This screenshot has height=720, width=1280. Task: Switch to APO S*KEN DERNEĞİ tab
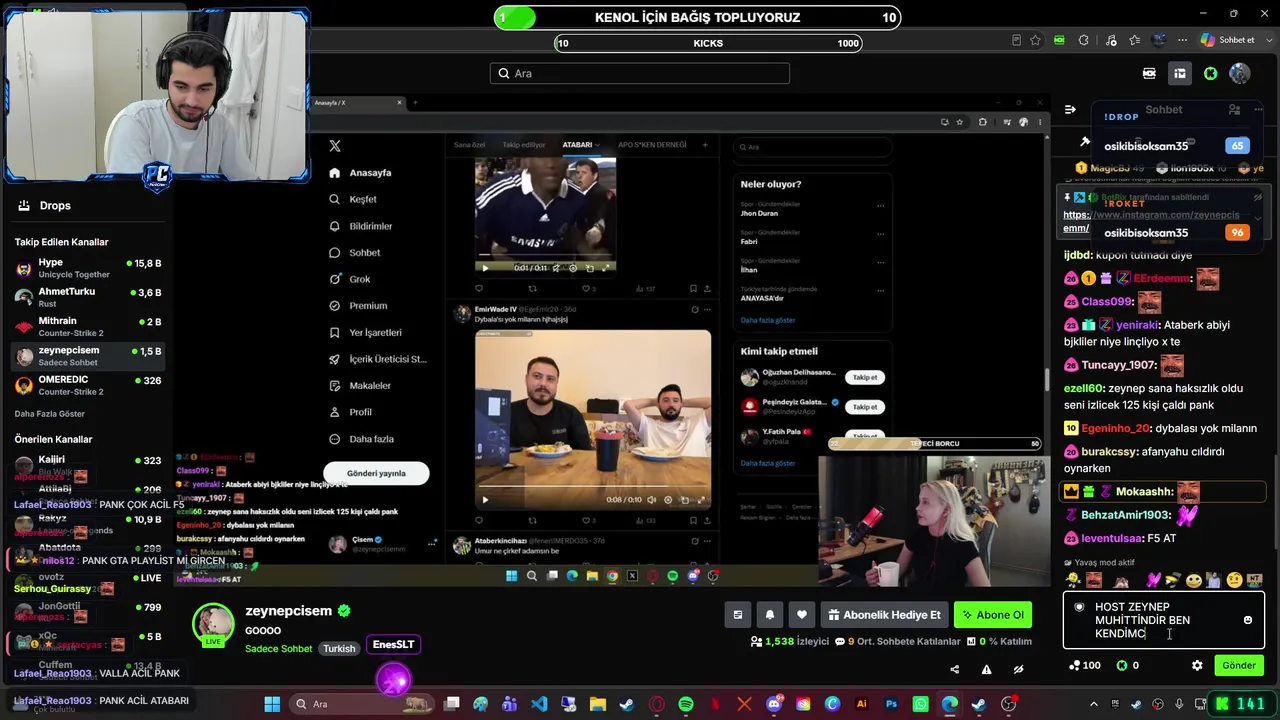coord(652,145)
